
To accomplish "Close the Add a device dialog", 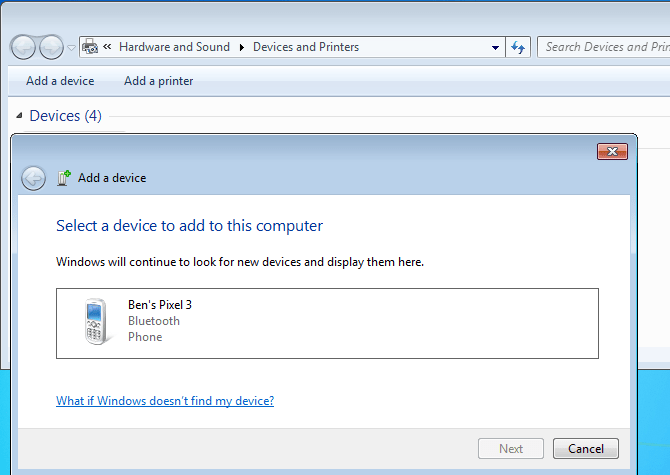I will click(612, 152).
